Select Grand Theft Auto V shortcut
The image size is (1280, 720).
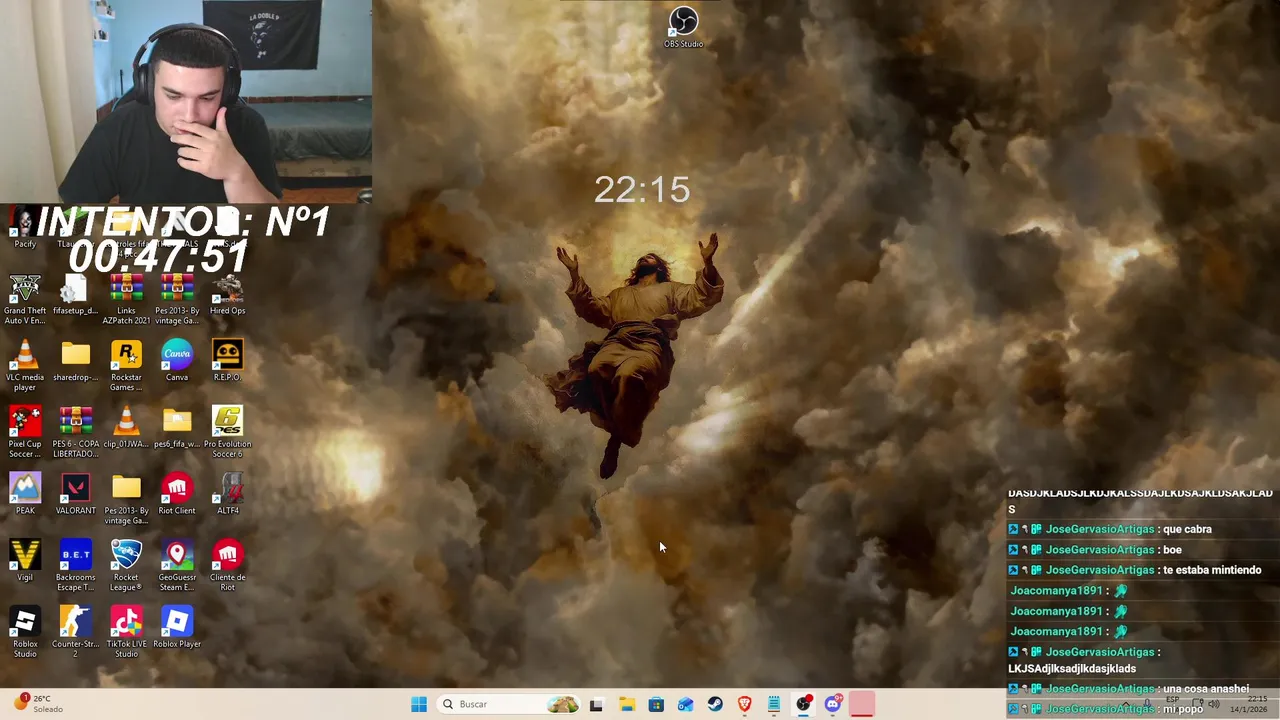(25, 299)
